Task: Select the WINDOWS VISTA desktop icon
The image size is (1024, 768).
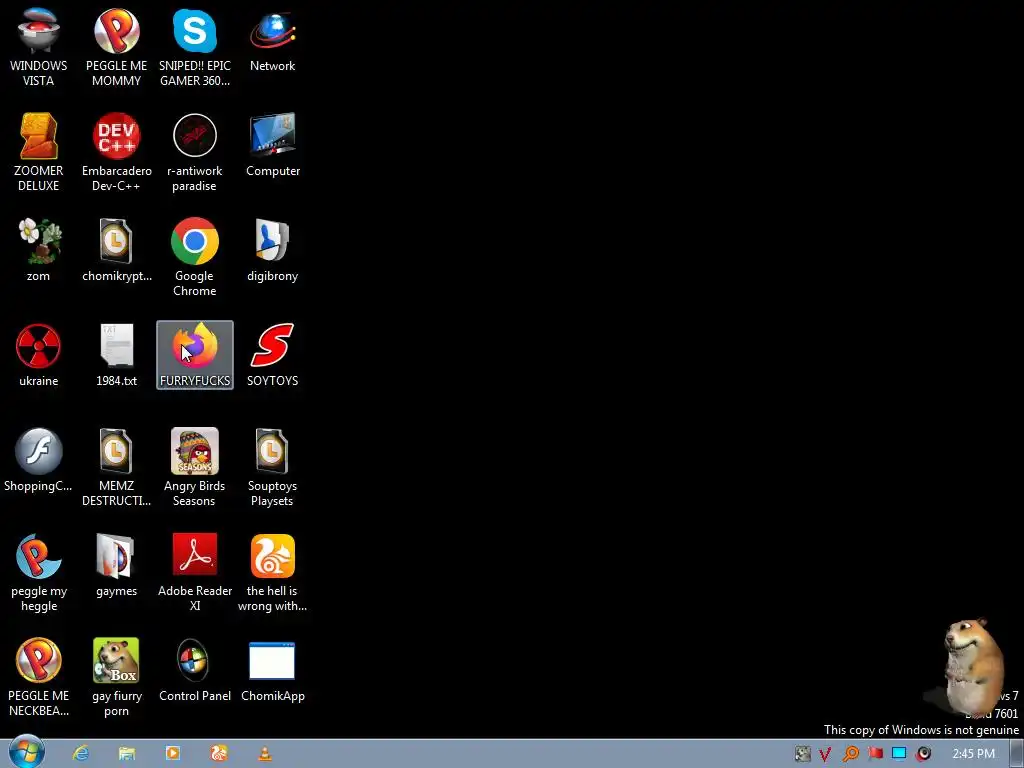Action: pyautogui.click(x=39, y=46)
